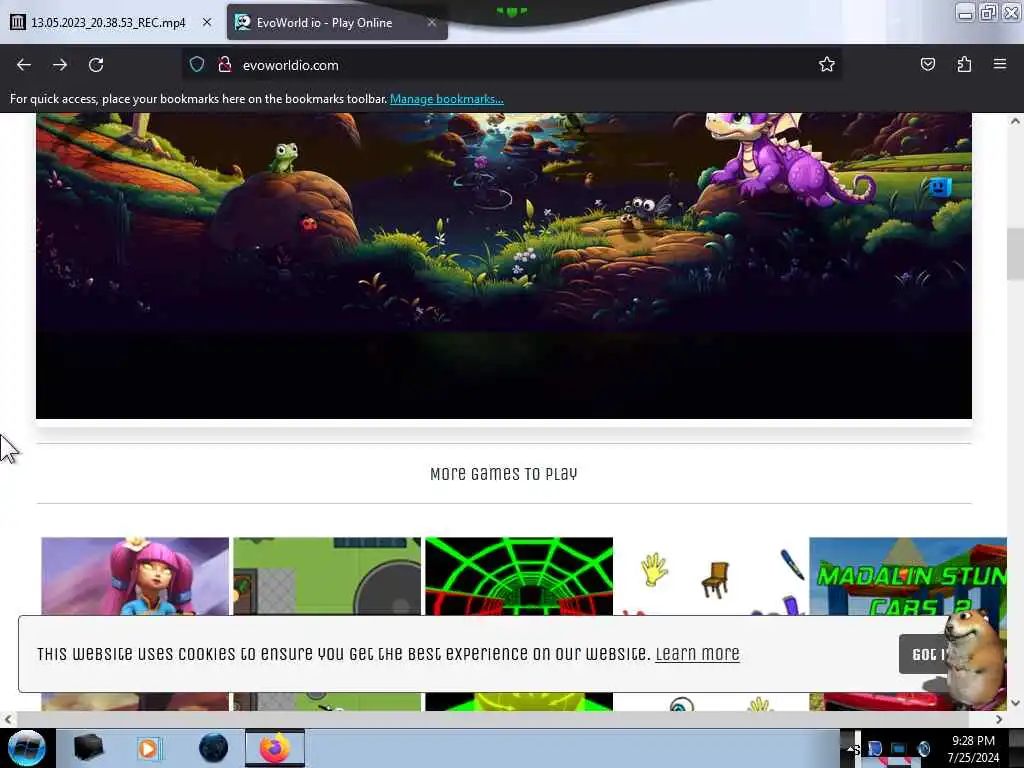Save page to Pocket
Image resolution: width=1024 pixels, height=768 pixels.
(x=927, y=64)
